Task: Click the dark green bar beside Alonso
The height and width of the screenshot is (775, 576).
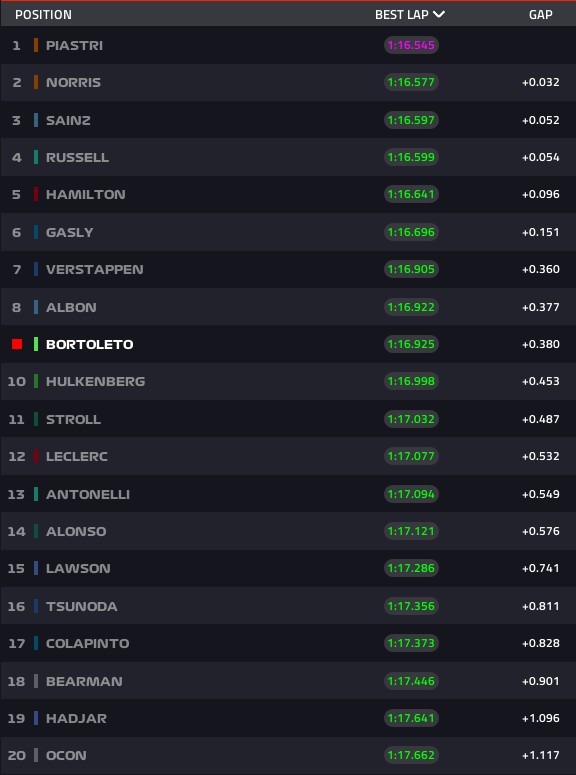Action: click(36, 531)
